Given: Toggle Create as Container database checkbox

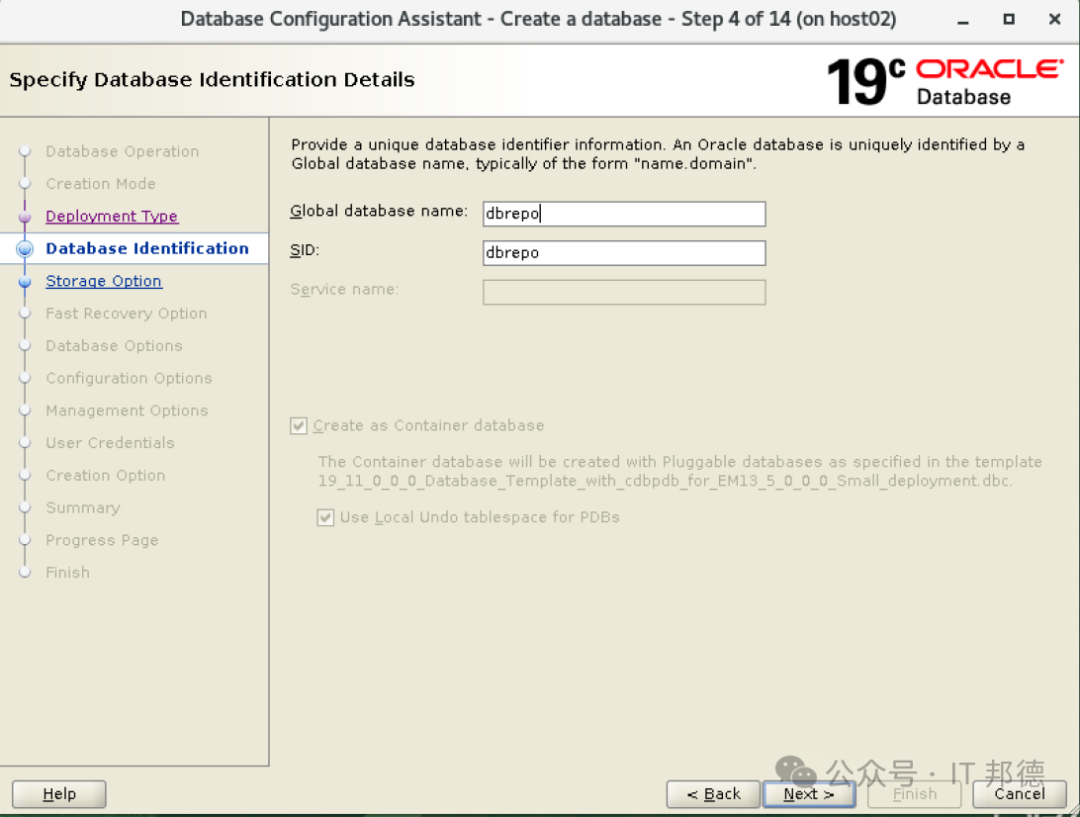Looking at the screenshot, I should (x=298, y=426).
